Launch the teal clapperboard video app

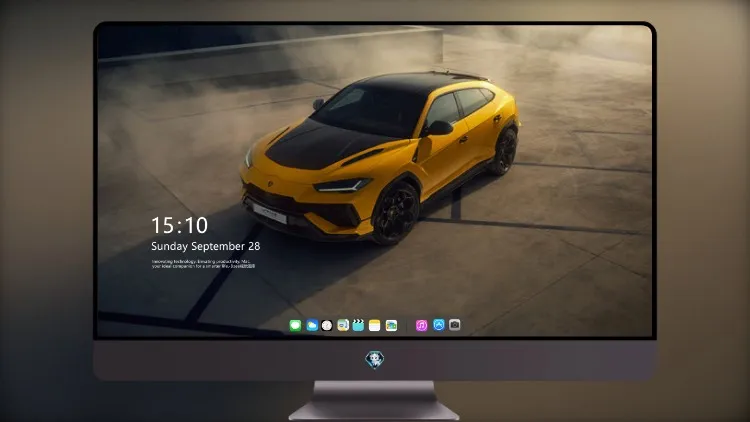coord(358,325)
